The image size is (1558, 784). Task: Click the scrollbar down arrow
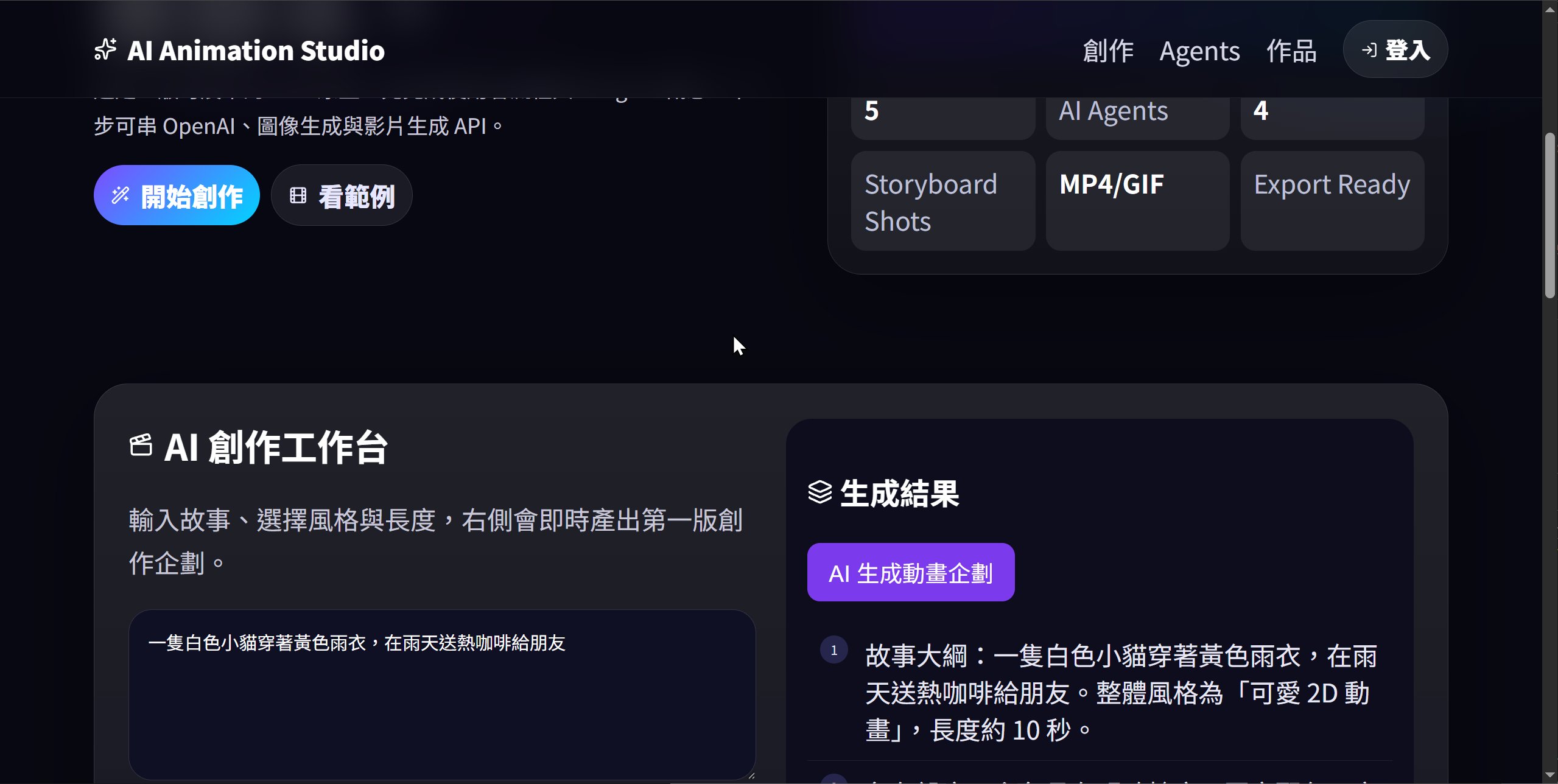click(x=1550, y=776)
